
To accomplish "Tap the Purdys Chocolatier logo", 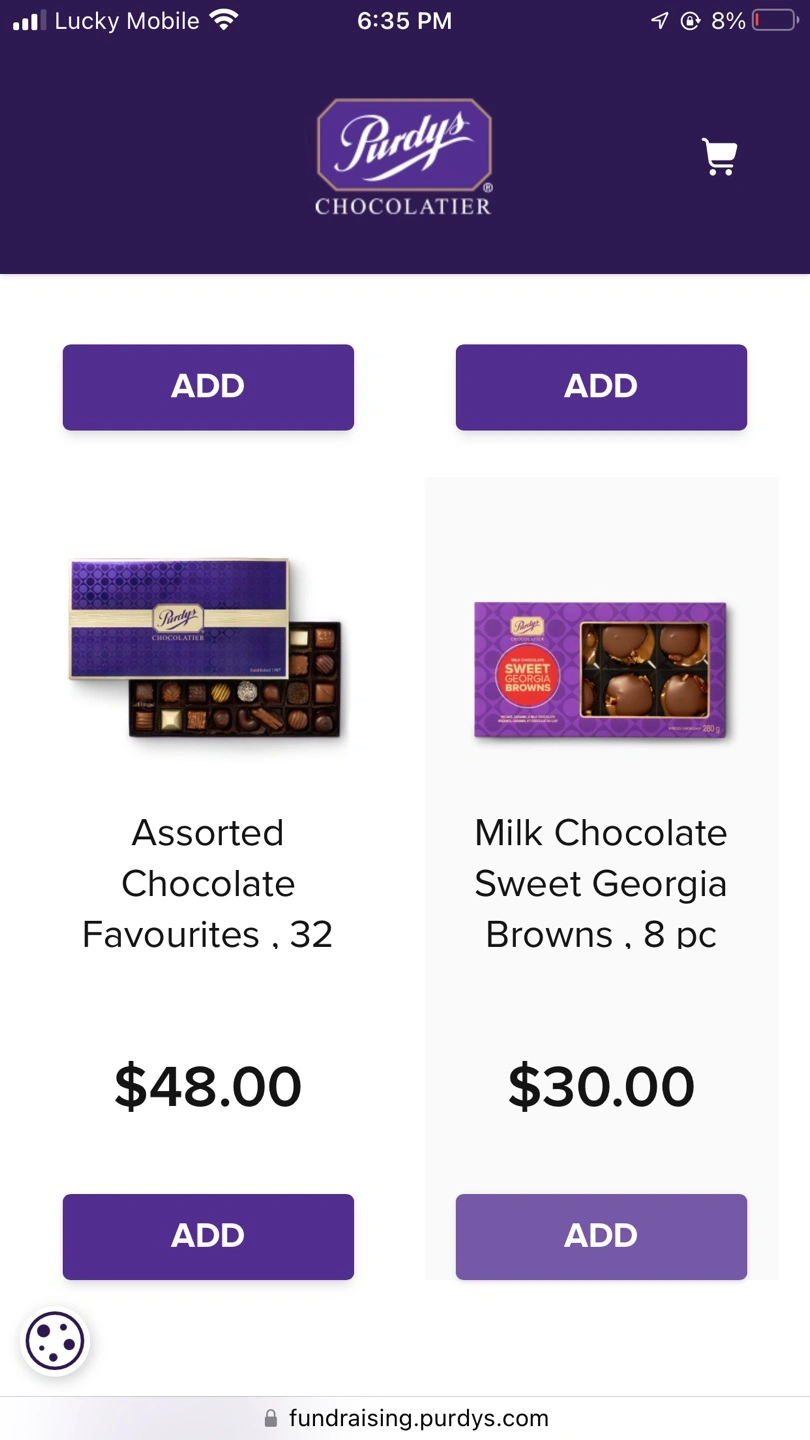I will 404,157.
